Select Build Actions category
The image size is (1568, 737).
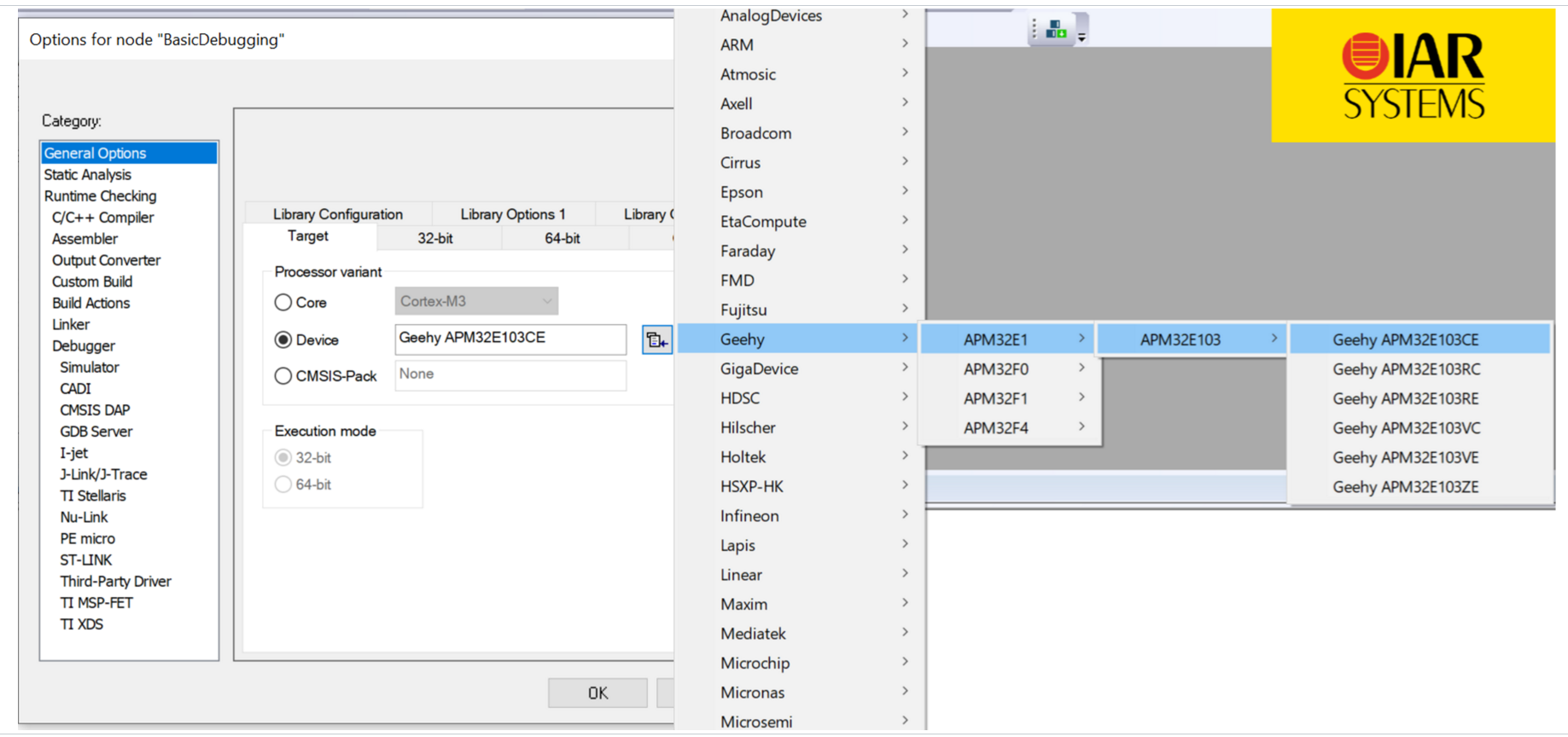(91, 303)
